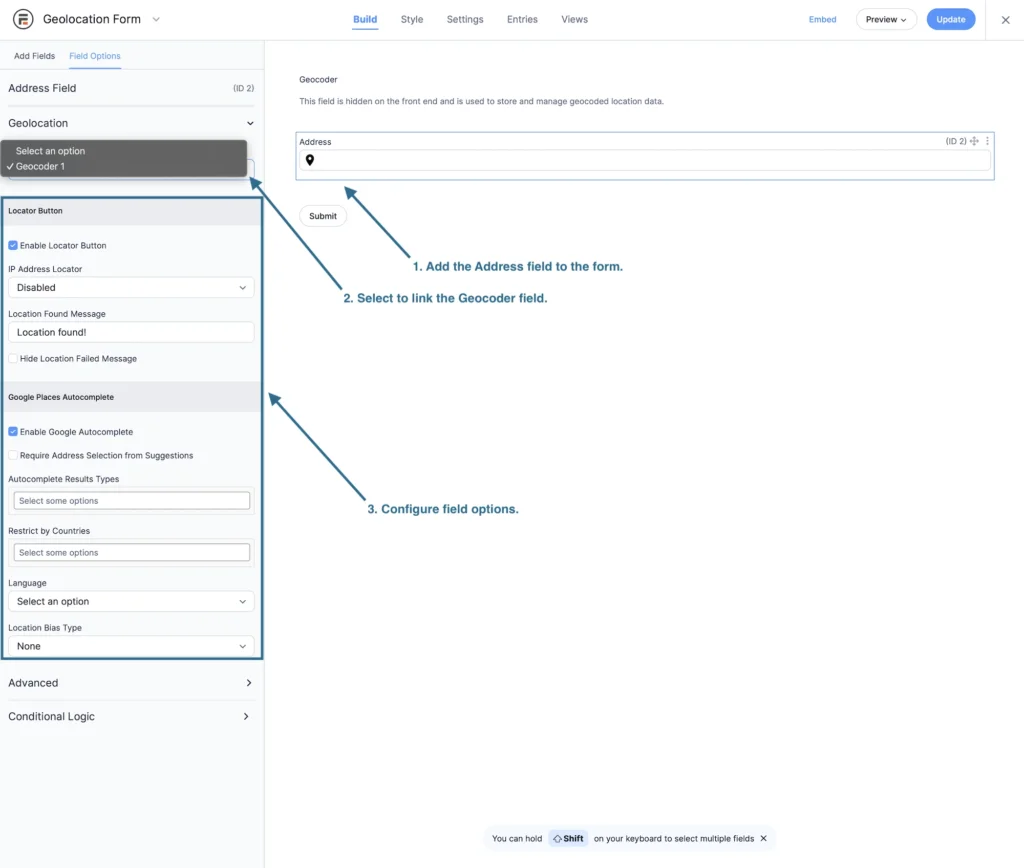
Task: Open the Location Bias Type dropdown
Action: click(x=131, y=647)
